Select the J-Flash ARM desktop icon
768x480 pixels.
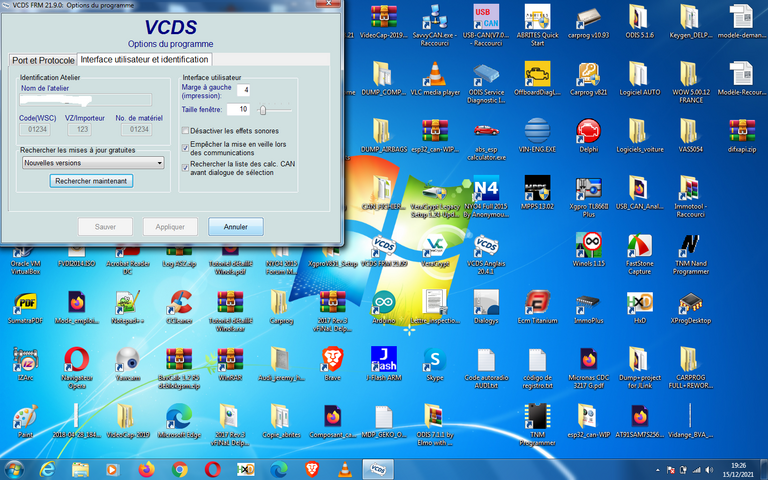tap(384, 365)
